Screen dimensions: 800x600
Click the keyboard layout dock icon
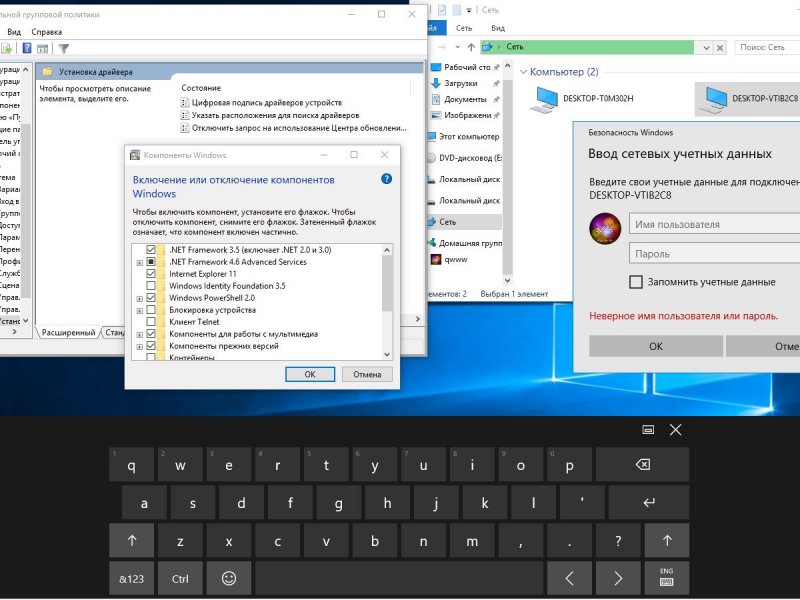pos(648,430)
